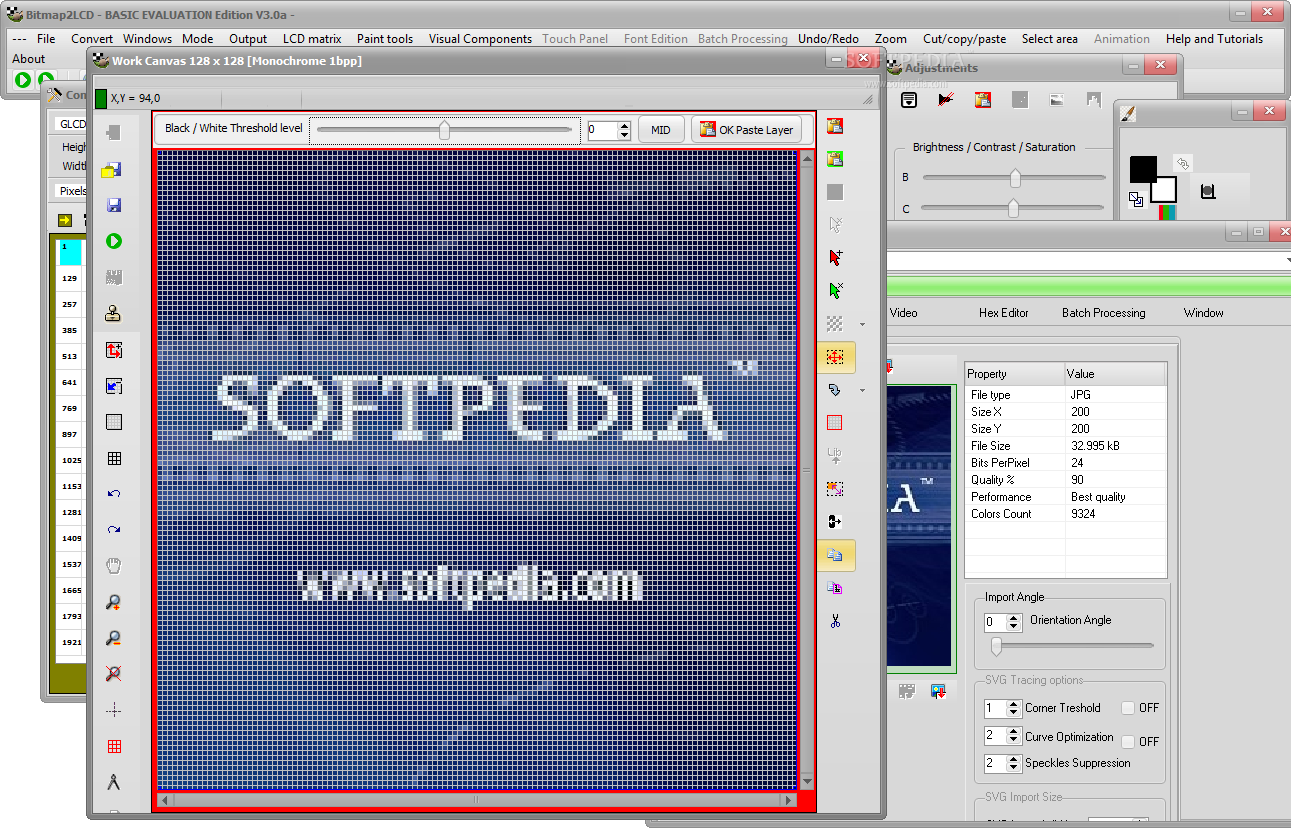The height and width of the screenshot is (828, 1291).
Task: Click the dotted crosshair icon
Action: (x=114, y=710)
